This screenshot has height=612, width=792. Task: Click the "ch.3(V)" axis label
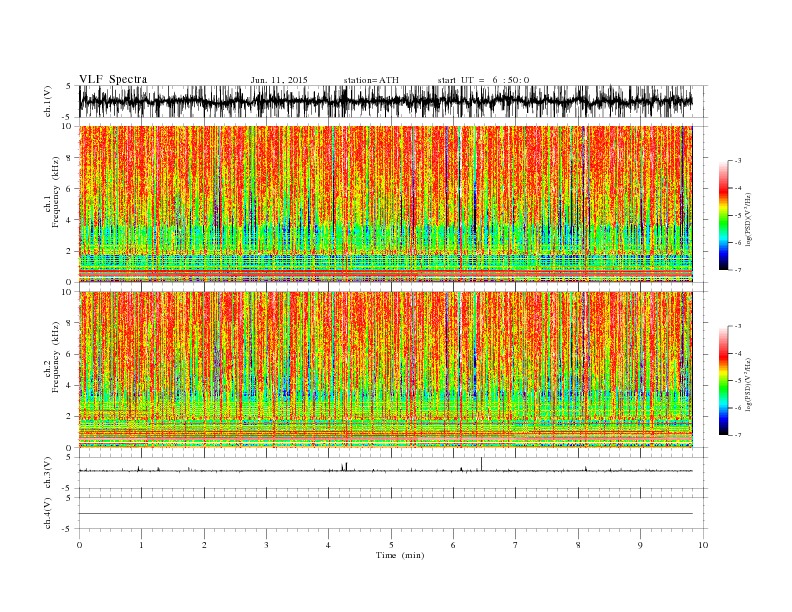(x=48, y=473)
